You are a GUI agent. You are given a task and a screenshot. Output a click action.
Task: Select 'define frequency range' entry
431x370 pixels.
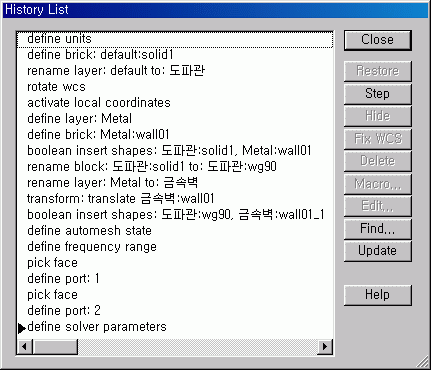[175, 247]
